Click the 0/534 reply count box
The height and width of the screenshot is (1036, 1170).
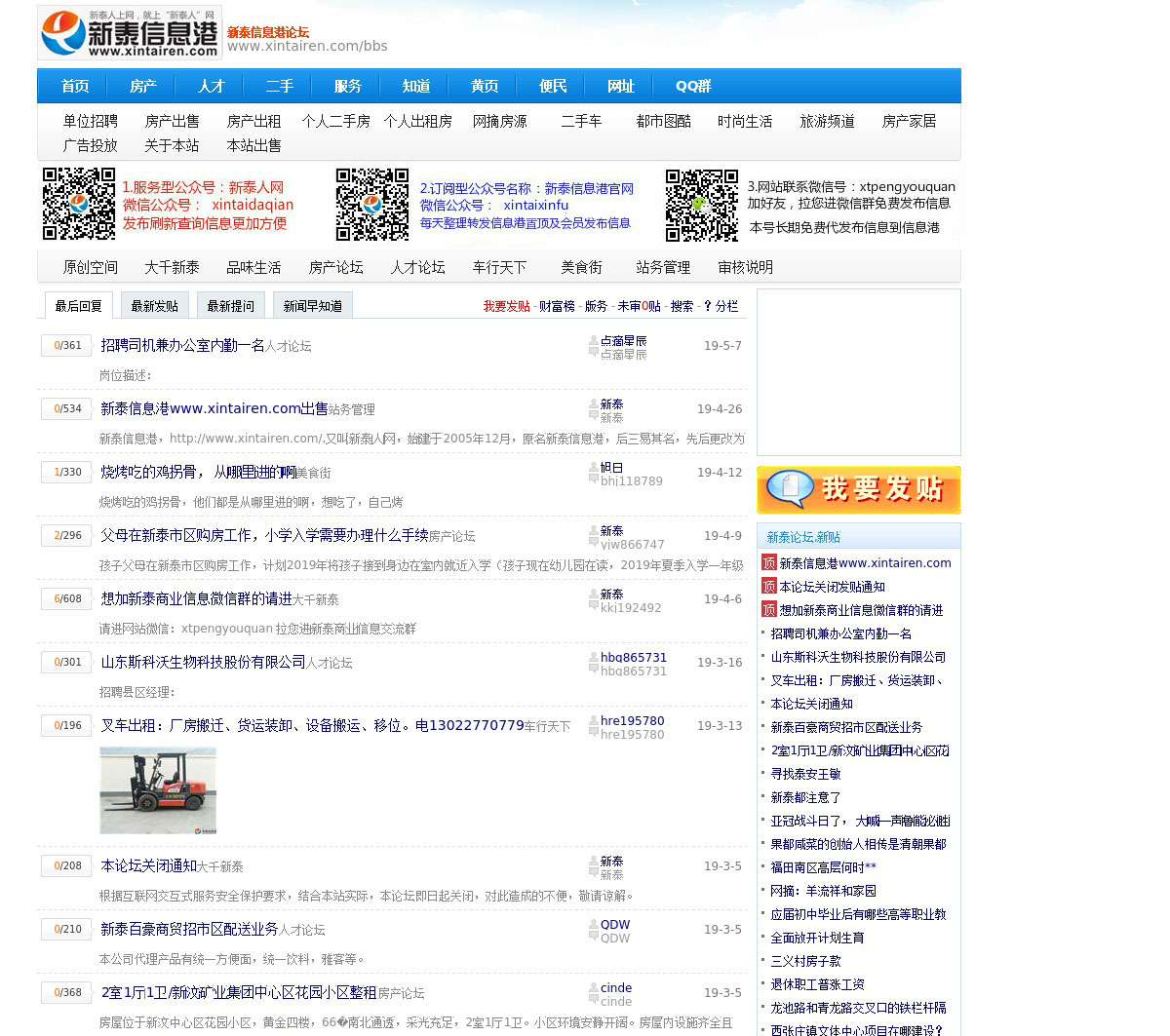point(67,408)
